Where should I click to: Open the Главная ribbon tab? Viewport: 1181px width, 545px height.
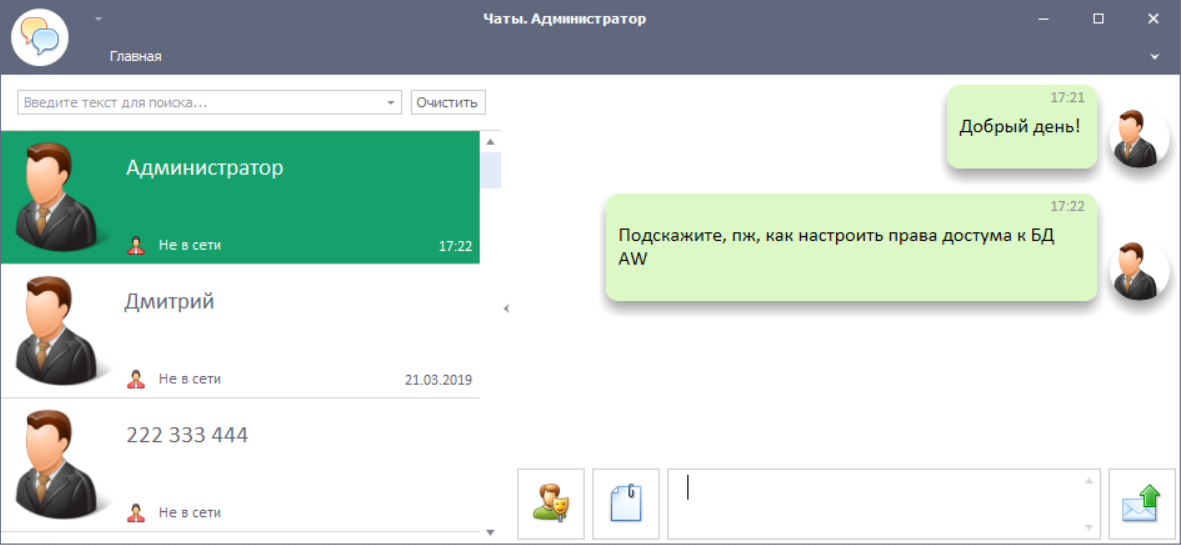[136, 57]
